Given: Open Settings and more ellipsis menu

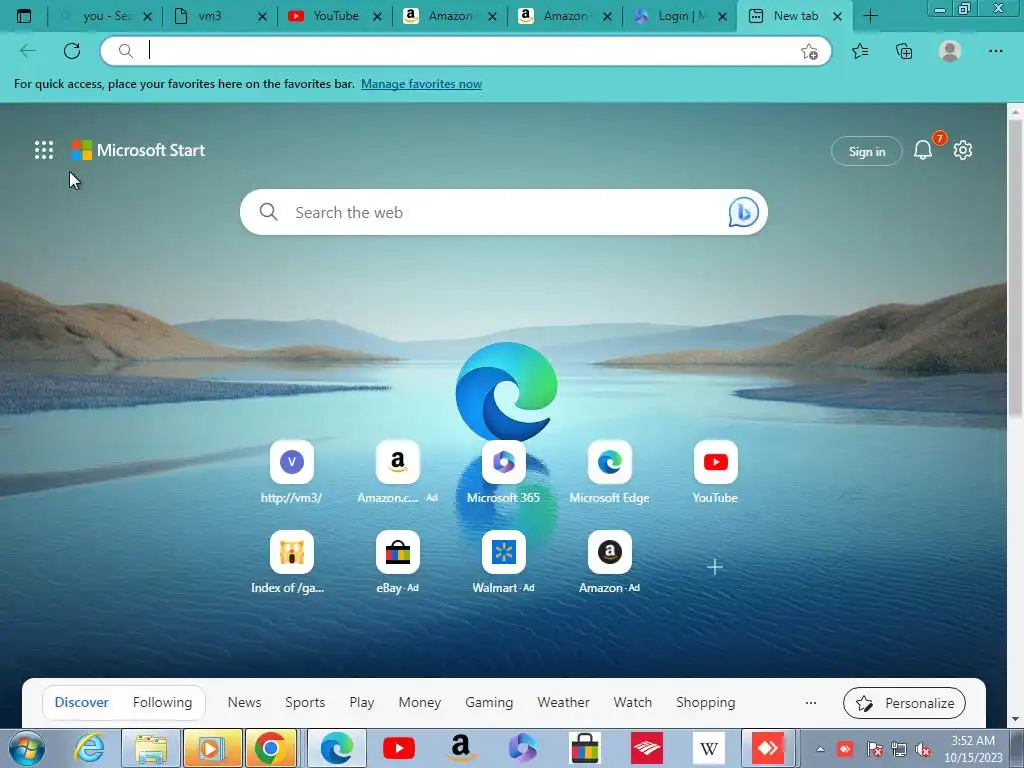Looking at the screenshot, I should (x=995, y=51).
